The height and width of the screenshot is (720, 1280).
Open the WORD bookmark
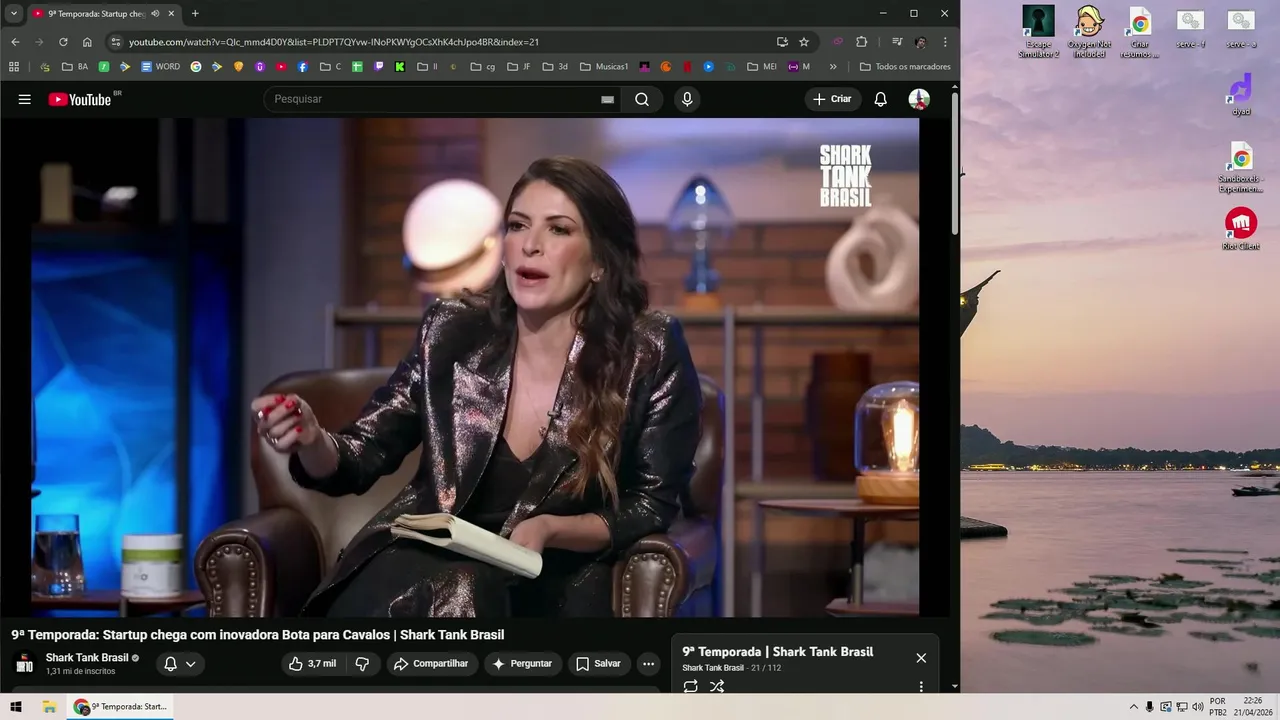[x=160, y=67]
